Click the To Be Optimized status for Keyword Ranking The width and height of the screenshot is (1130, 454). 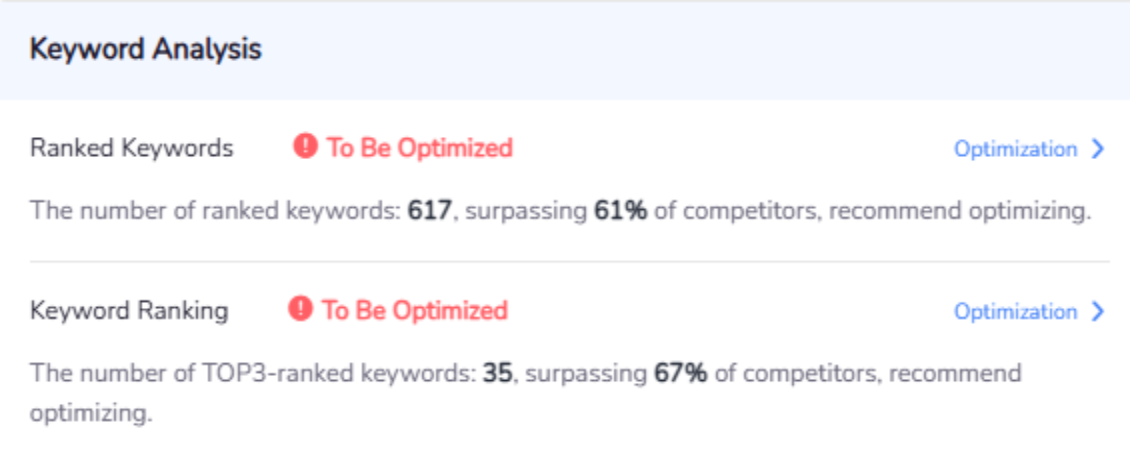point(414,310)
